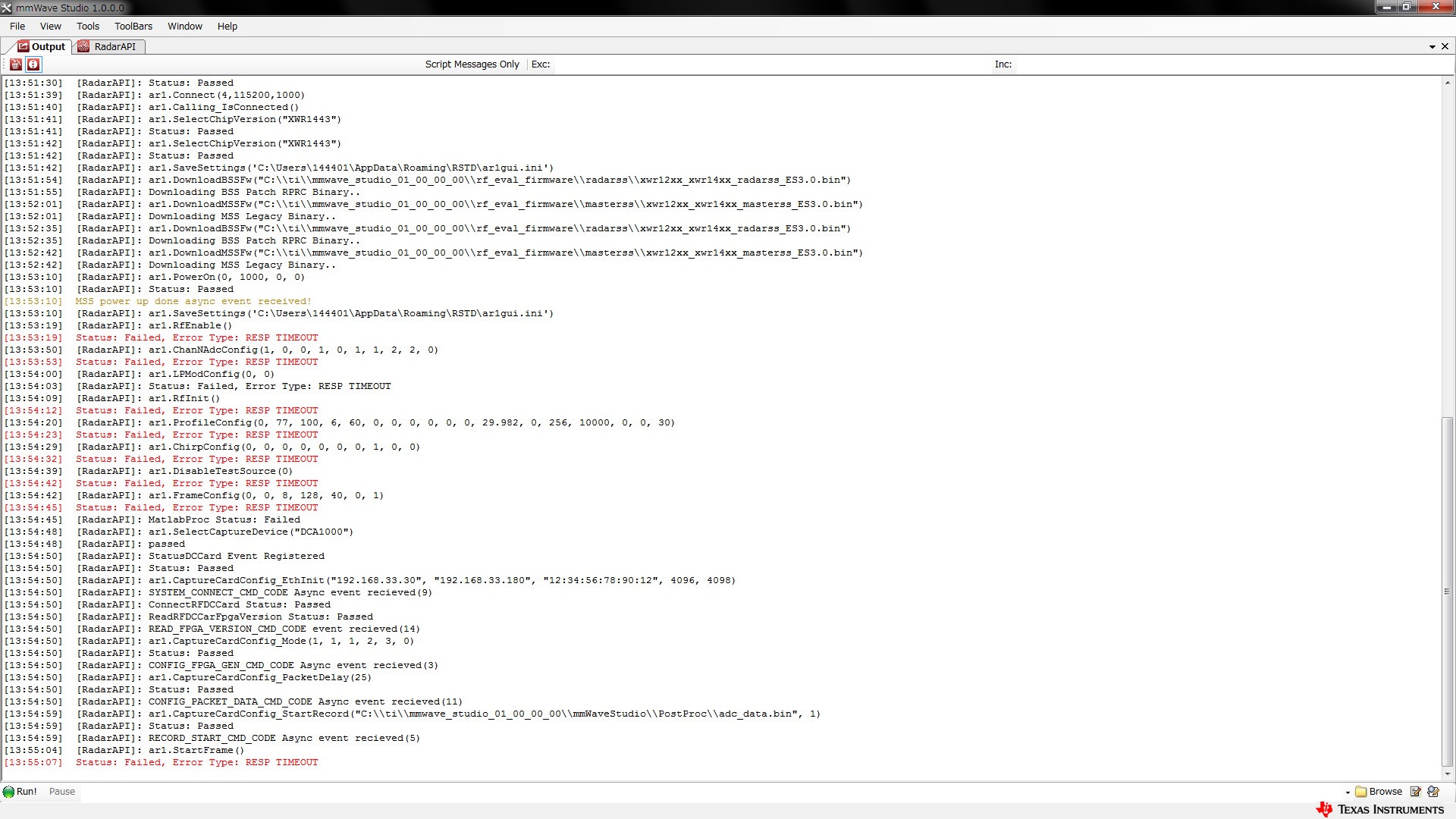Screen dimensions: 1456x819
Task: Click the first DownloadBSSFw line at 13:51:54
Action: pyautogui.click(x=427, y=180)
